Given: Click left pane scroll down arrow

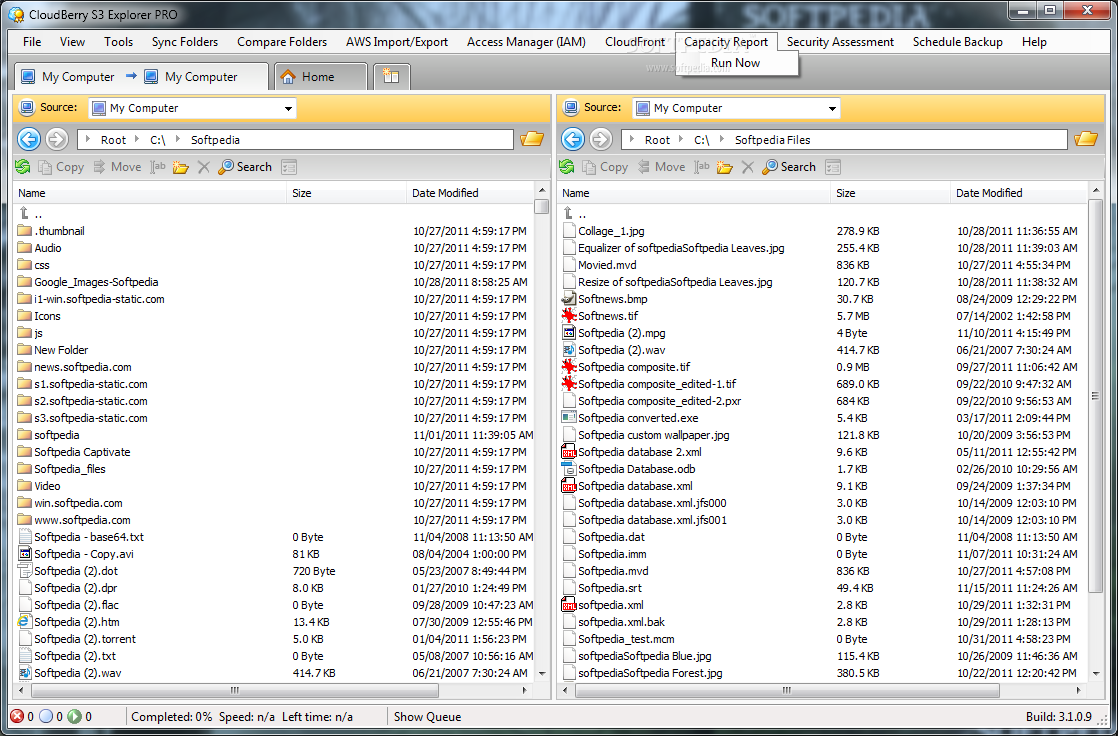Looking at the screenshot, I should 543,673.
